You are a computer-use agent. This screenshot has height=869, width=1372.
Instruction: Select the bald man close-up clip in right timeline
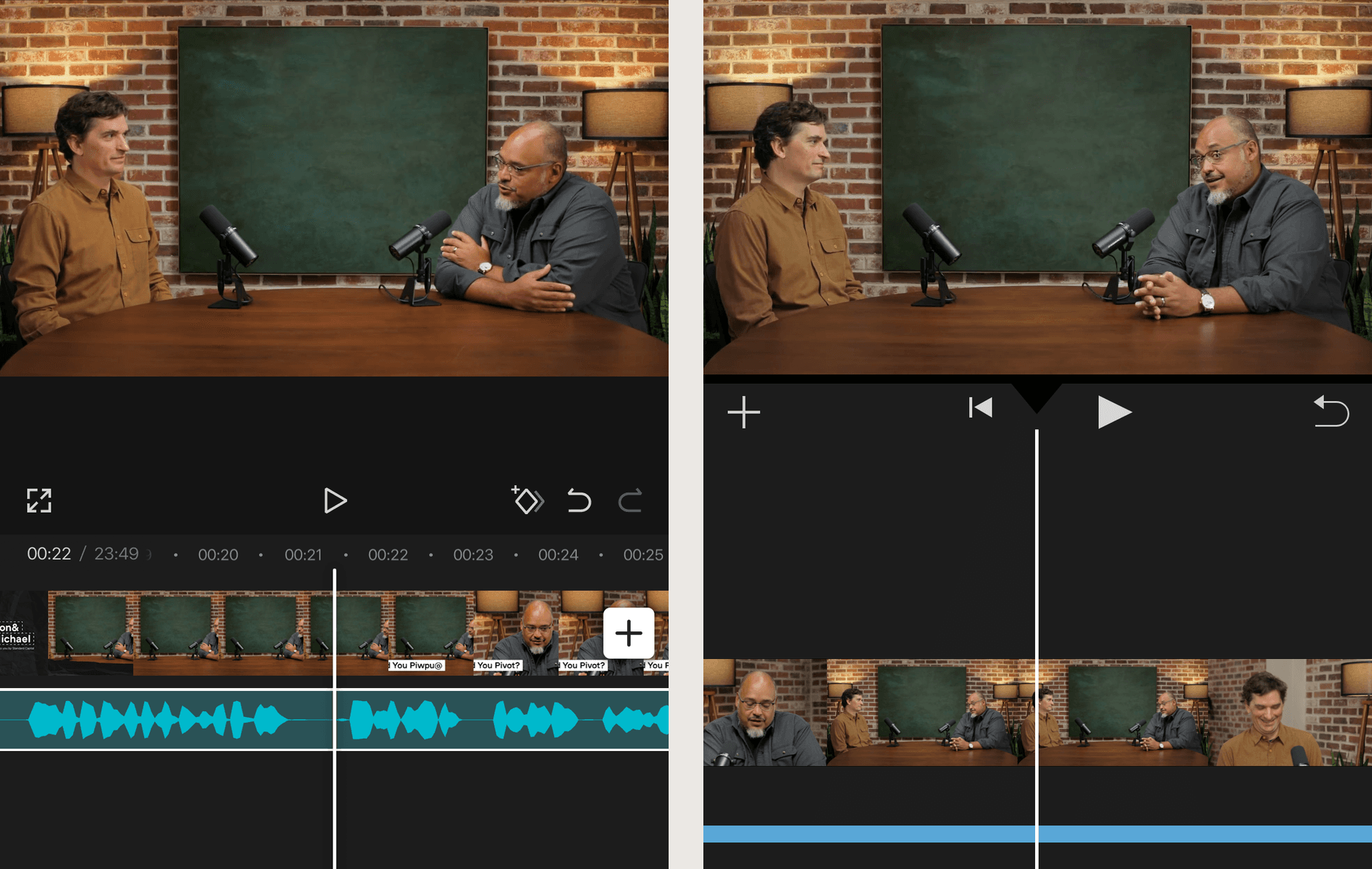tap(765, 713)
